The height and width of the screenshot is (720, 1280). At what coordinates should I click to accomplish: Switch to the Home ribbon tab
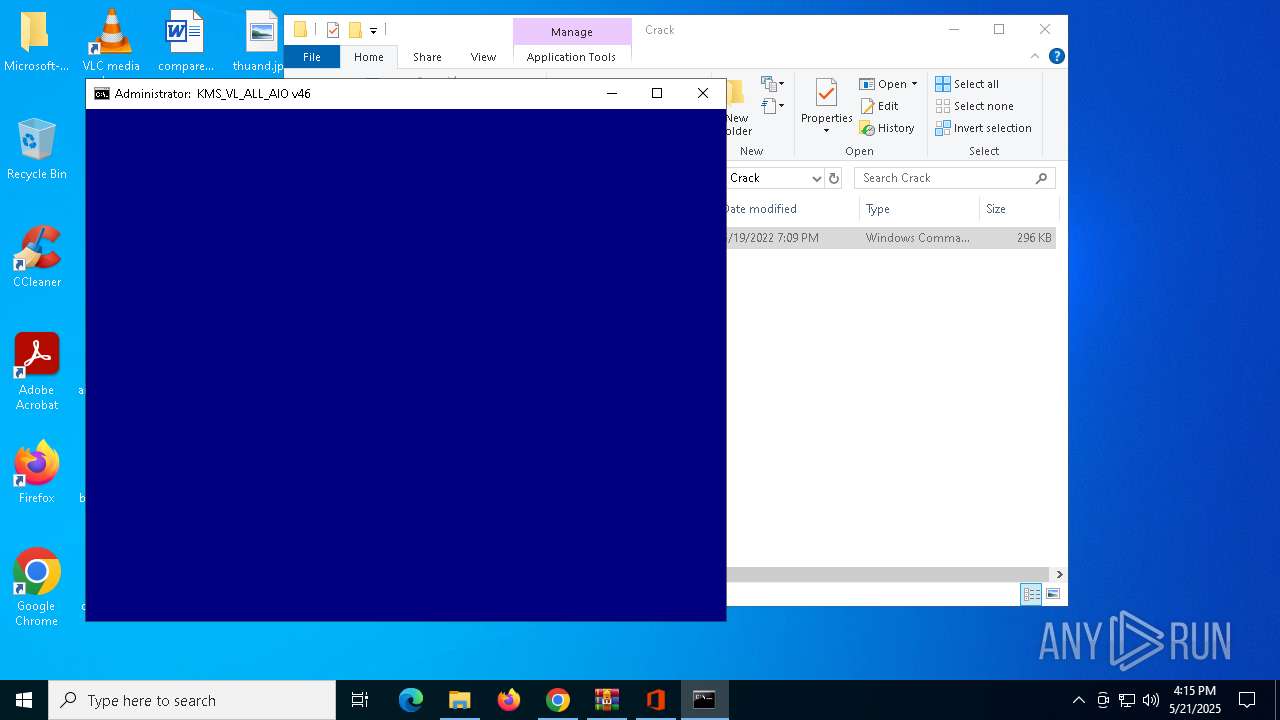(x=368, y=57)
